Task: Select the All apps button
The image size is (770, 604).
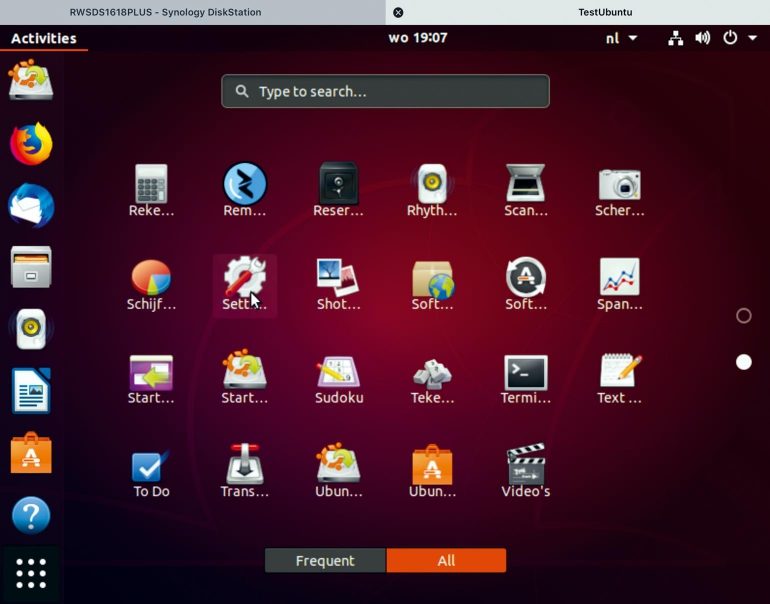Action: coord(446,561)
